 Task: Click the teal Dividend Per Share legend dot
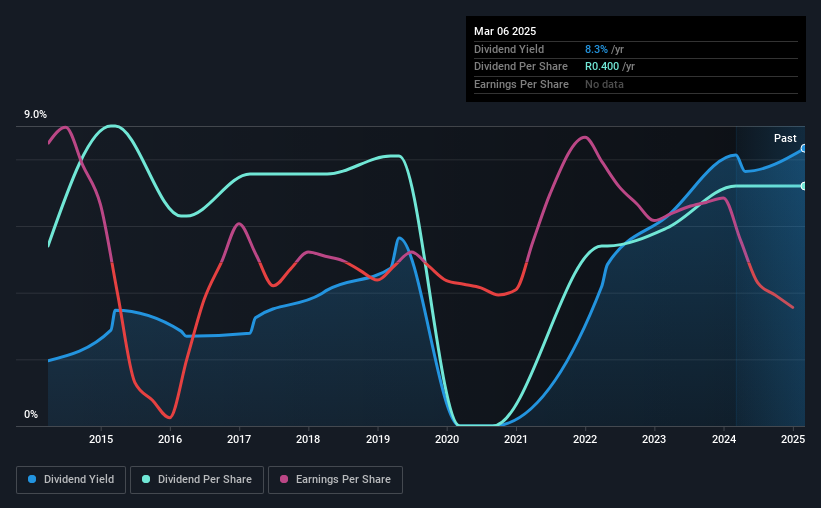pyautogui.click(x=146, y=479)
